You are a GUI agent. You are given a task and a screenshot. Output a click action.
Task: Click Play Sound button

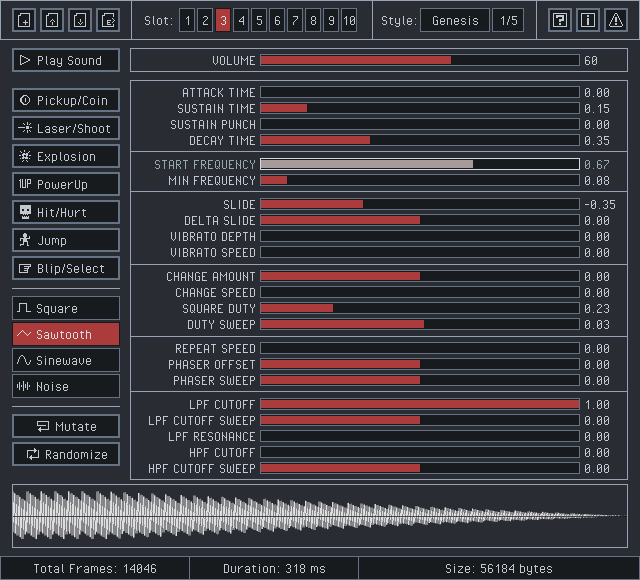(66, 60)
